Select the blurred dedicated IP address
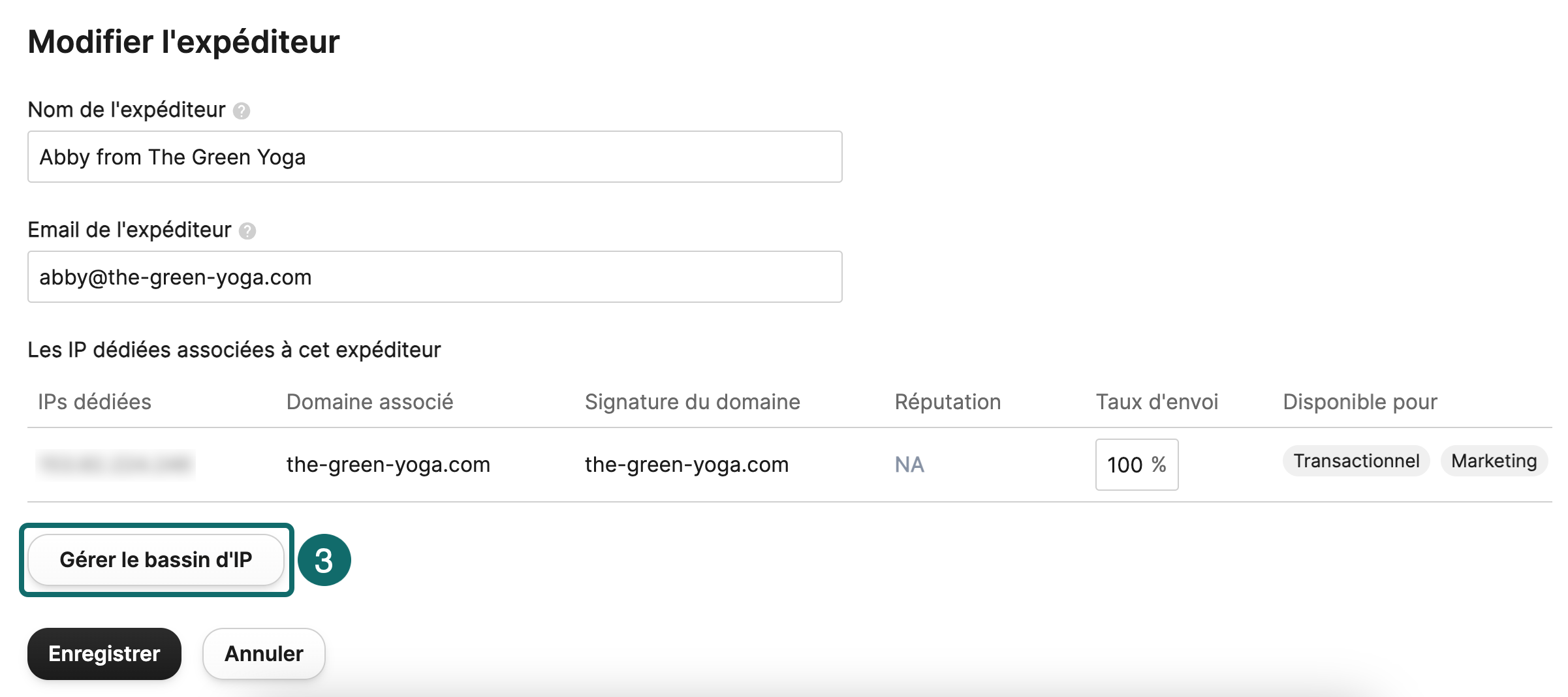The image size is (1568, 697). (116, 465)
